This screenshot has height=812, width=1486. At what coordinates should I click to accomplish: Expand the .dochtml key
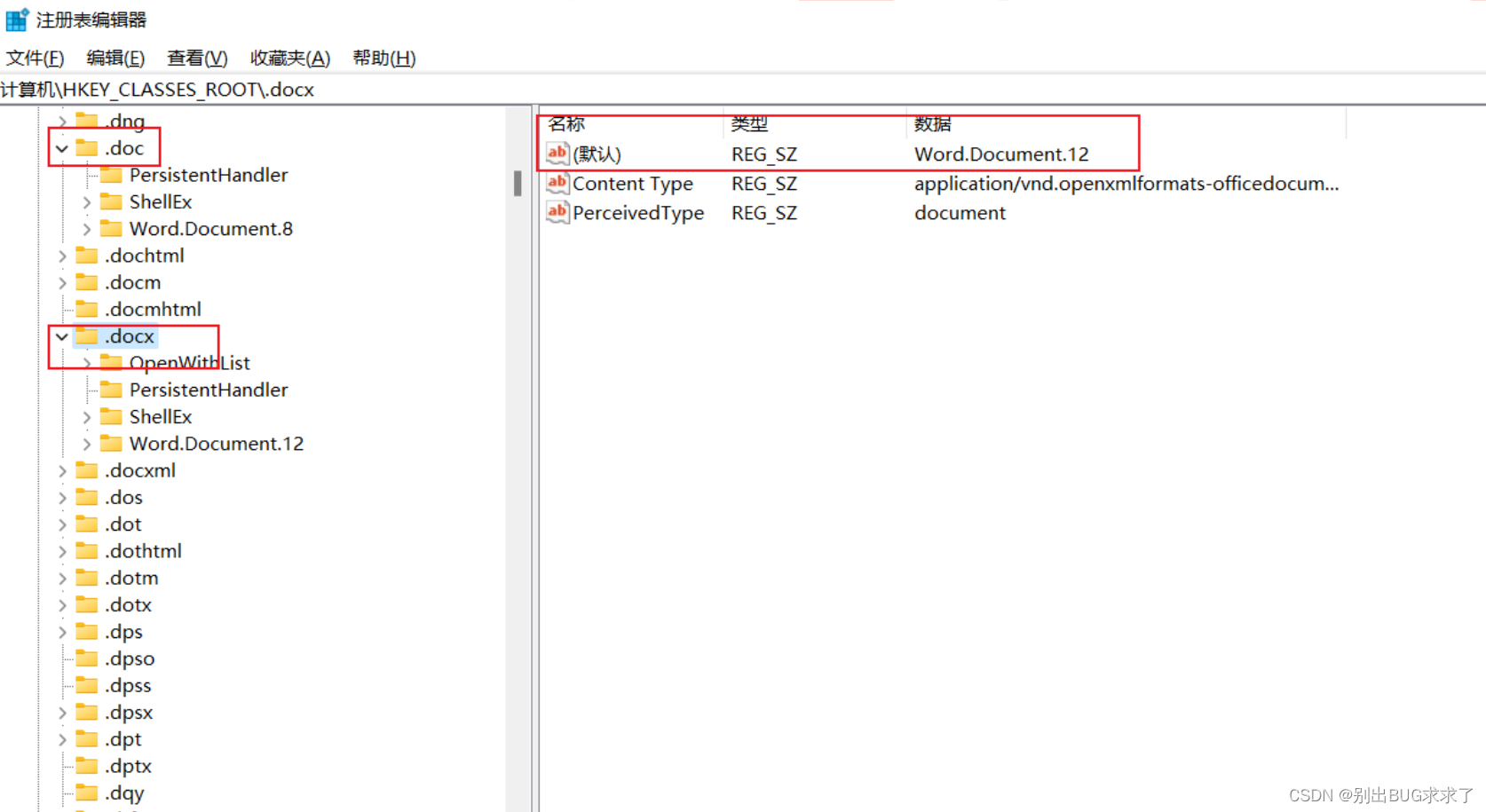point(62,256)
